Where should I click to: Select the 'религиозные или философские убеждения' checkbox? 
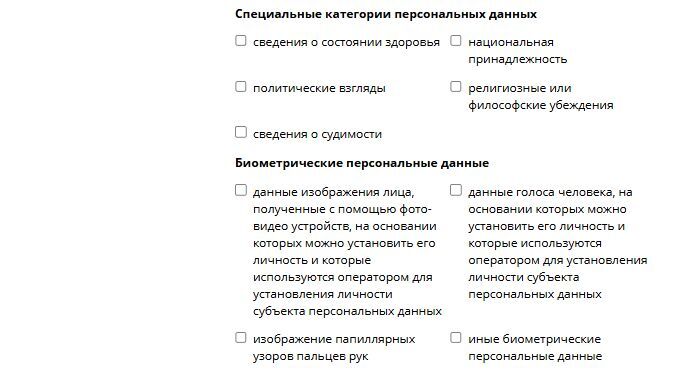coord(456,87)
